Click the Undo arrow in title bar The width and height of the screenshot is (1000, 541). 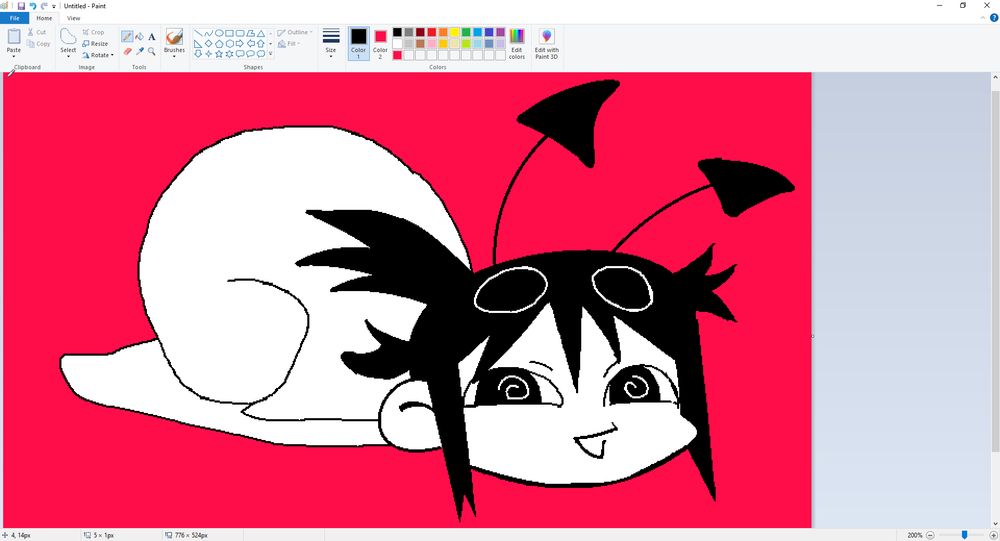tap(33, 6)
